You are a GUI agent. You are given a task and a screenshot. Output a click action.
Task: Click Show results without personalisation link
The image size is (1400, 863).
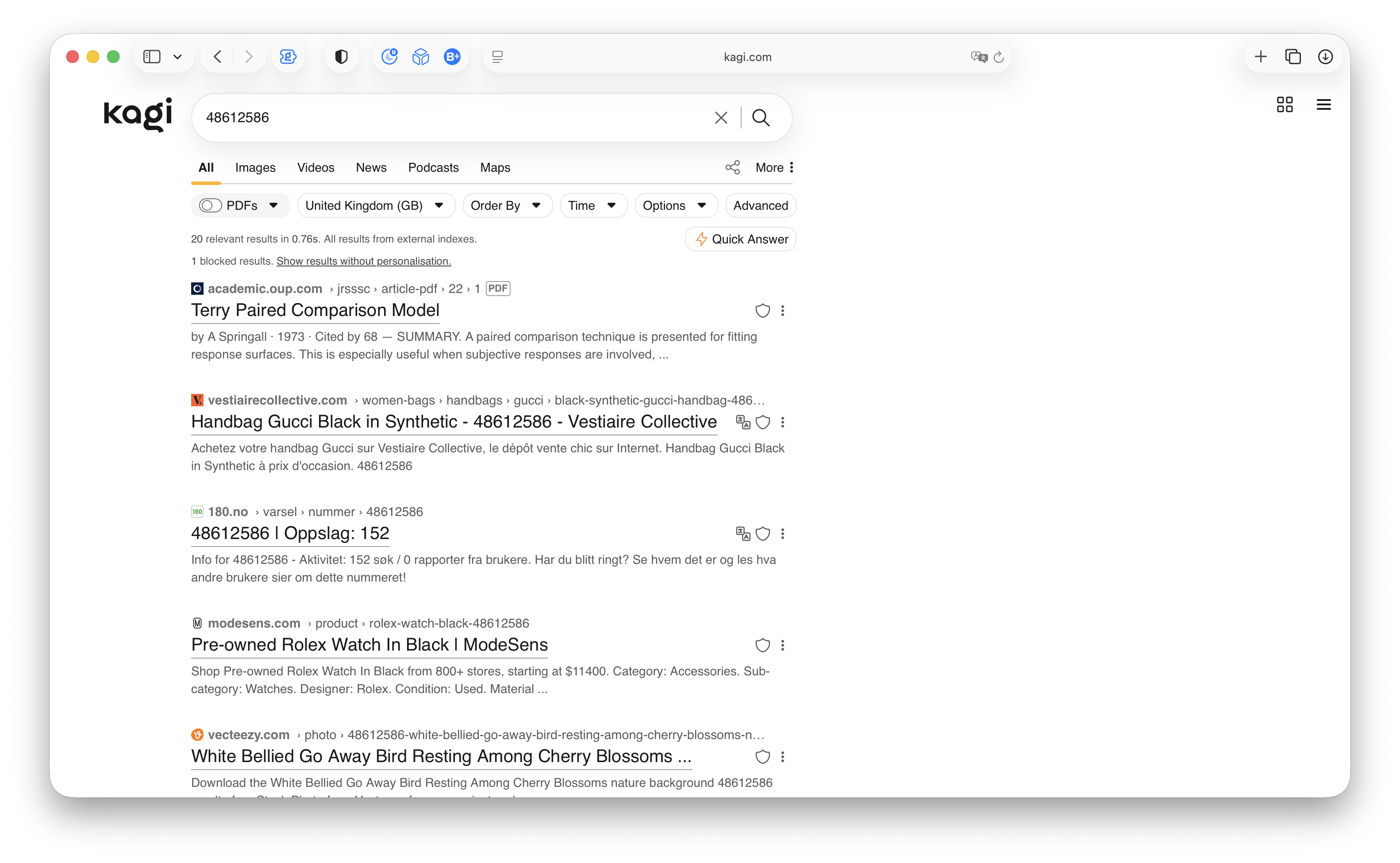(363, 261)
